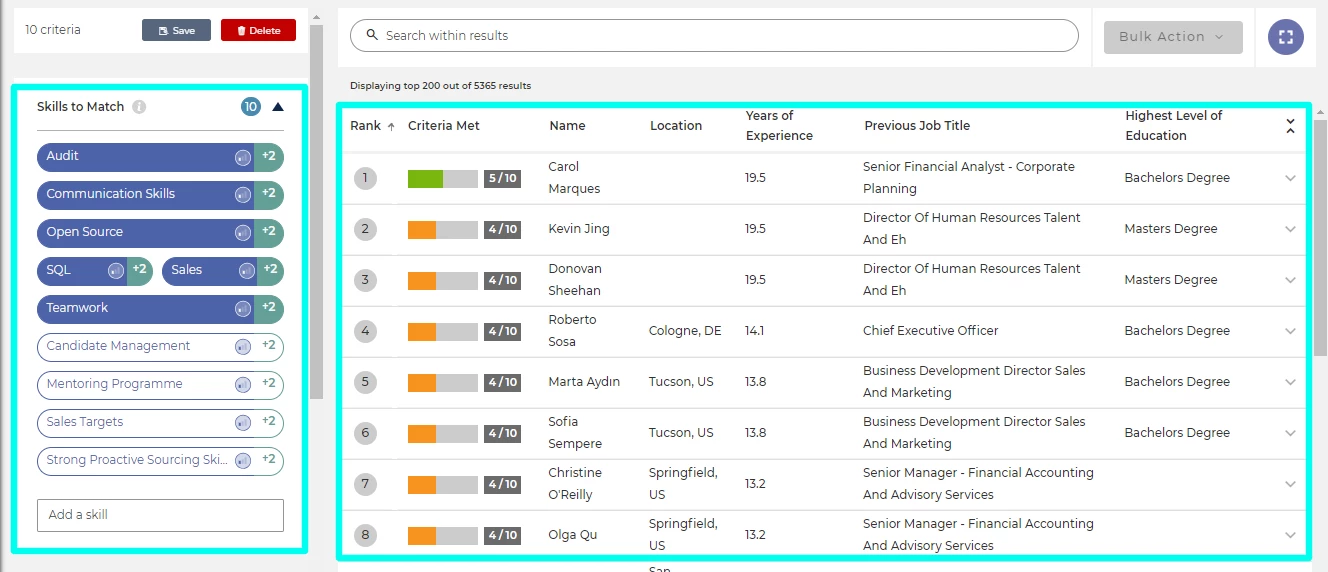Open the Bulk Action dropdown
The height and width of the screenshot is (572, 1328).
coord(1172,37)
